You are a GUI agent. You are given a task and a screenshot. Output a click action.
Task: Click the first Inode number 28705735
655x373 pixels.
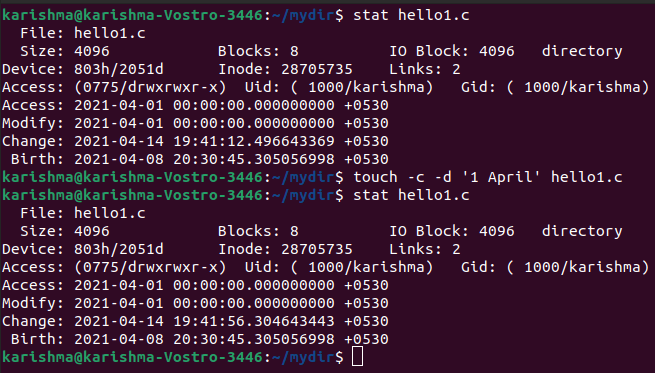point(317,69)
